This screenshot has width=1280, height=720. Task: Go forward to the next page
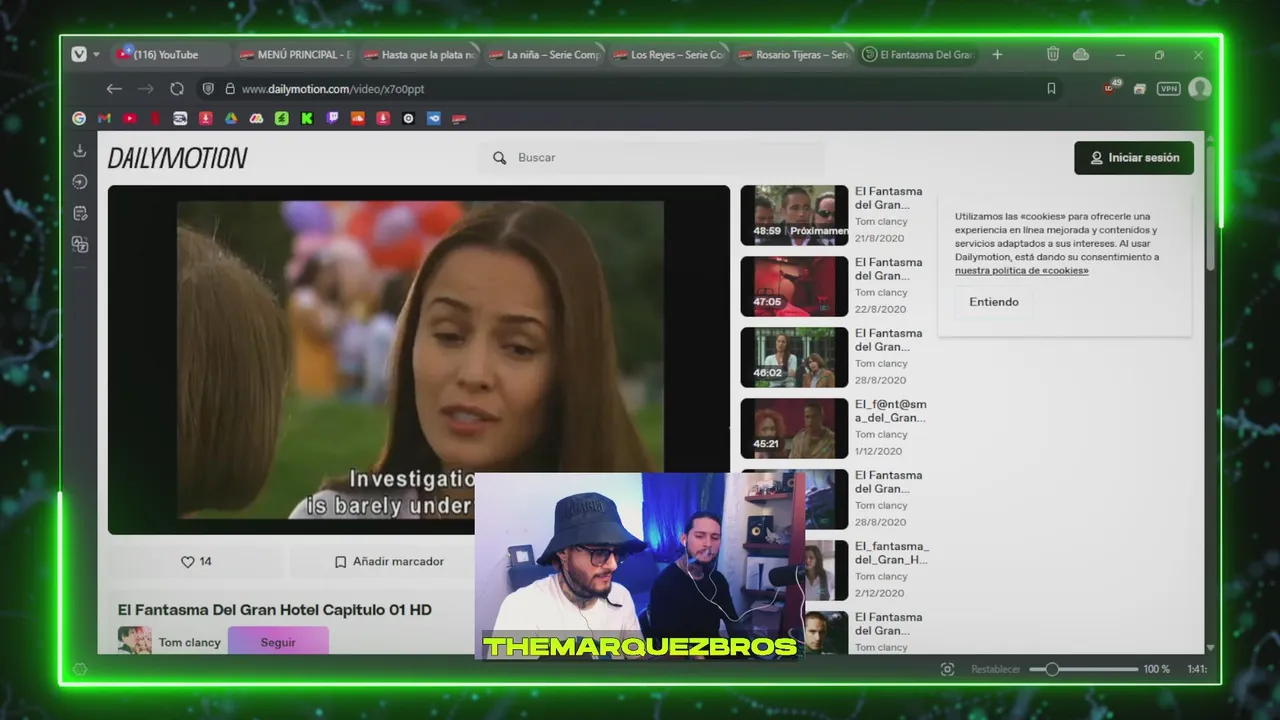point(146,89)
